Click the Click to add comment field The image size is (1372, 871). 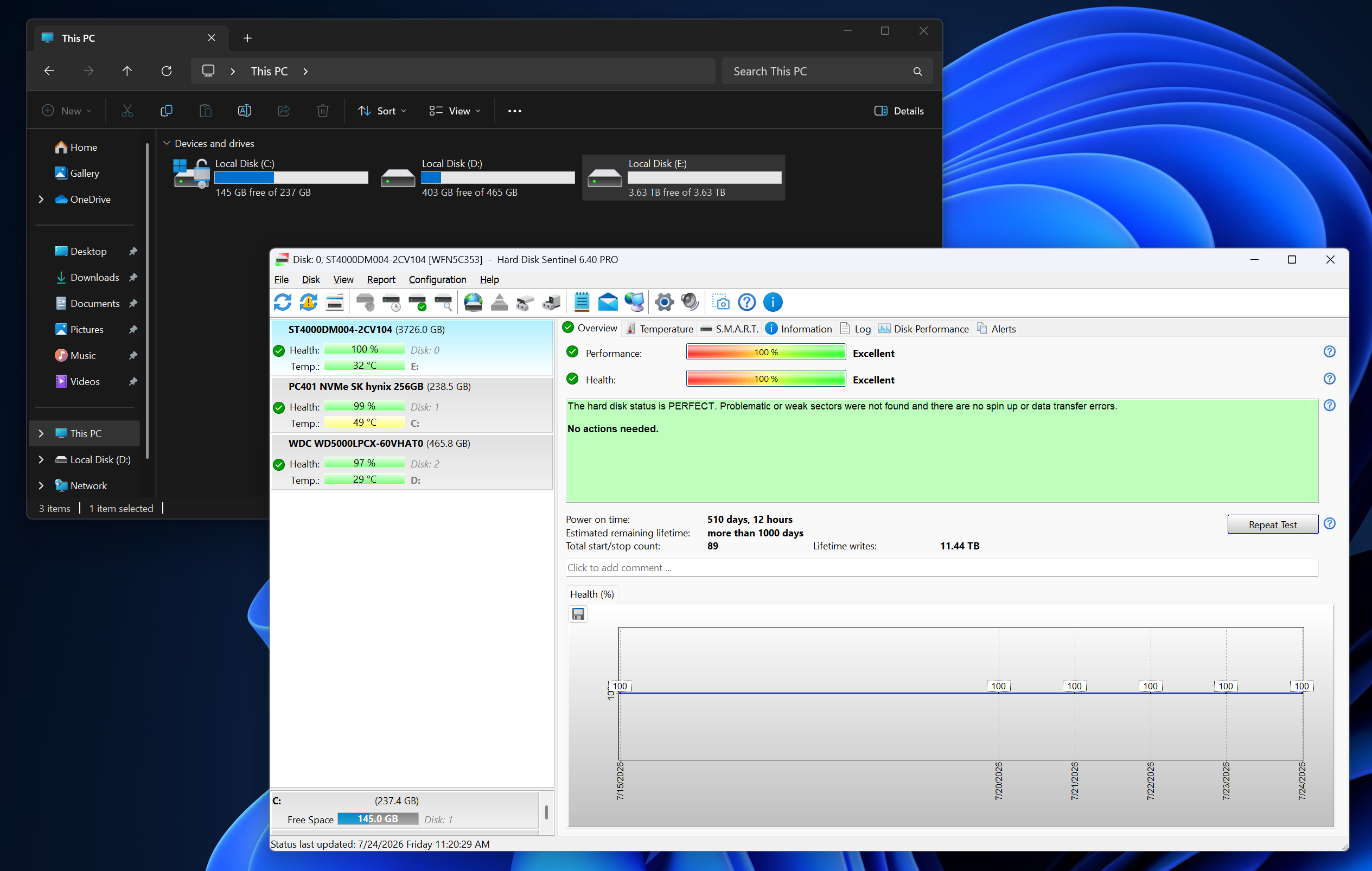tap(941, 567)
